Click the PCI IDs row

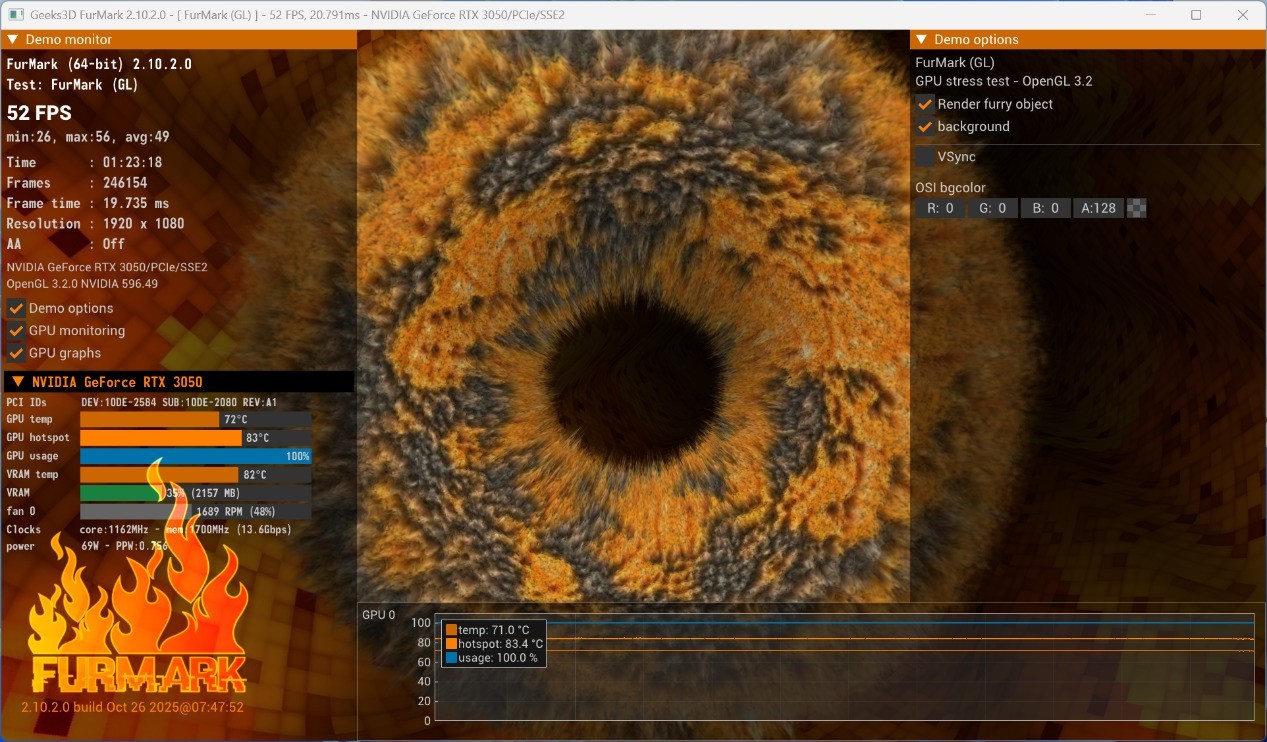[x=142, y=402]
